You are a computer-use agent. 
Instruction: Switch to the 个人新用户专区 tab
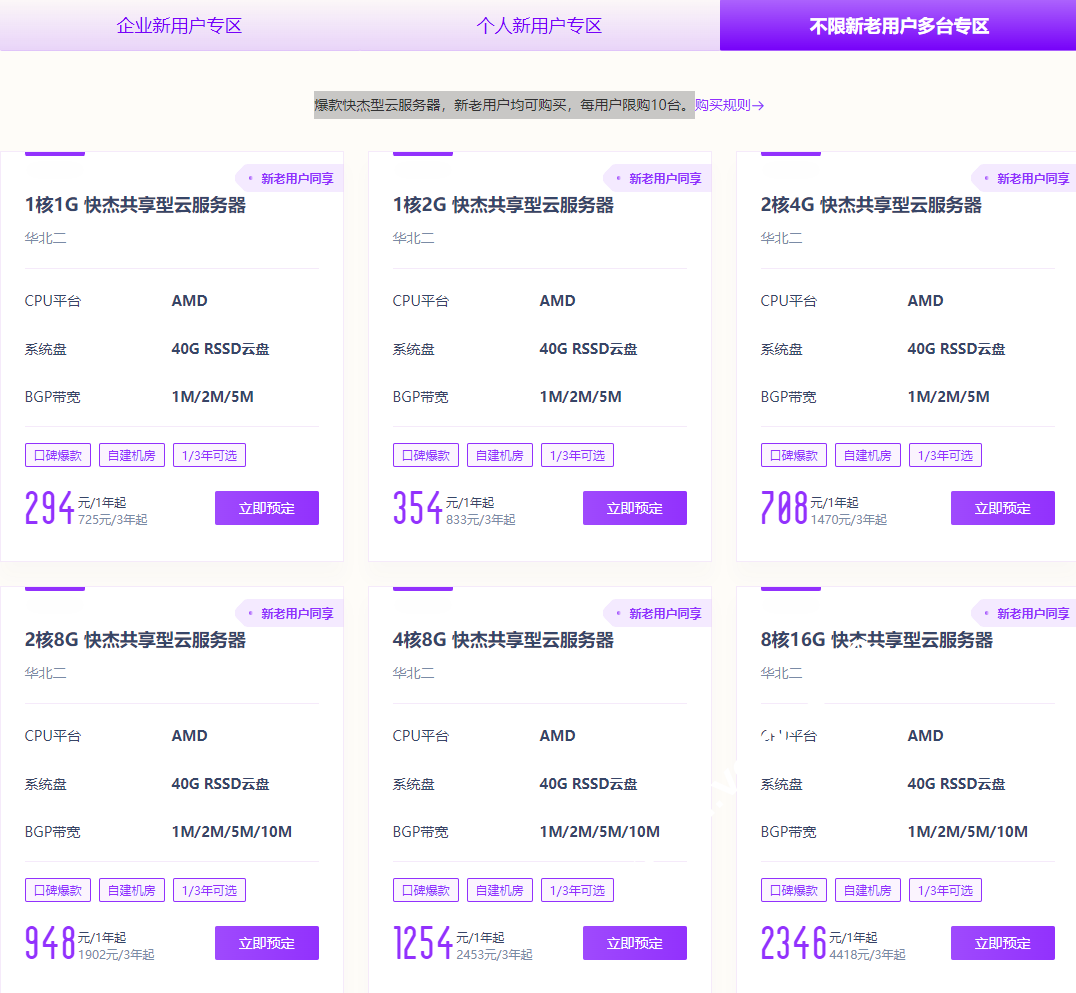[x=539, y=25]
